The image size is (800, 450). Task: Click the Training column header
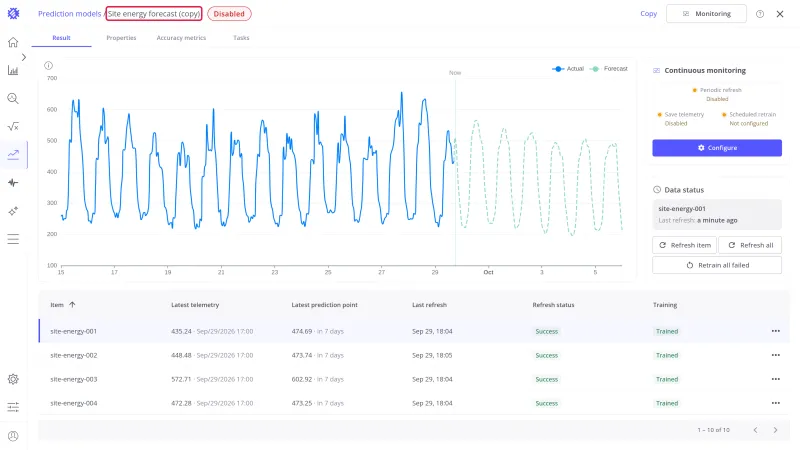click(665, 305)
